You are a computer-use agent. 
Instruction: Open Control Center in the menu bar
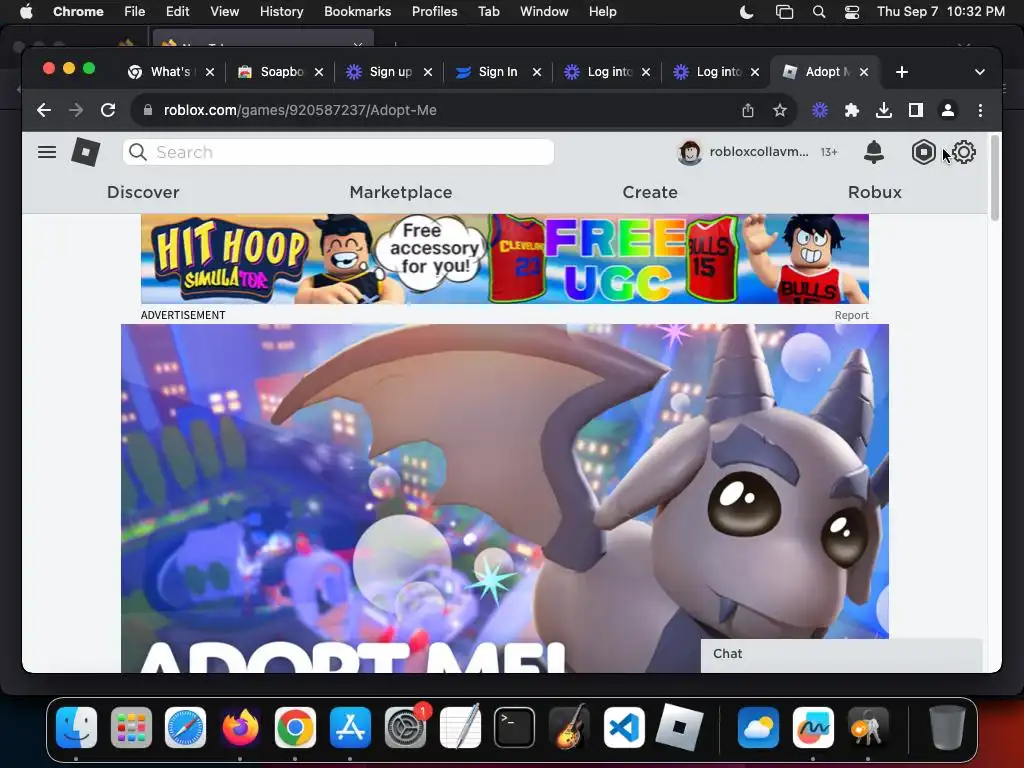click(852, 12)
